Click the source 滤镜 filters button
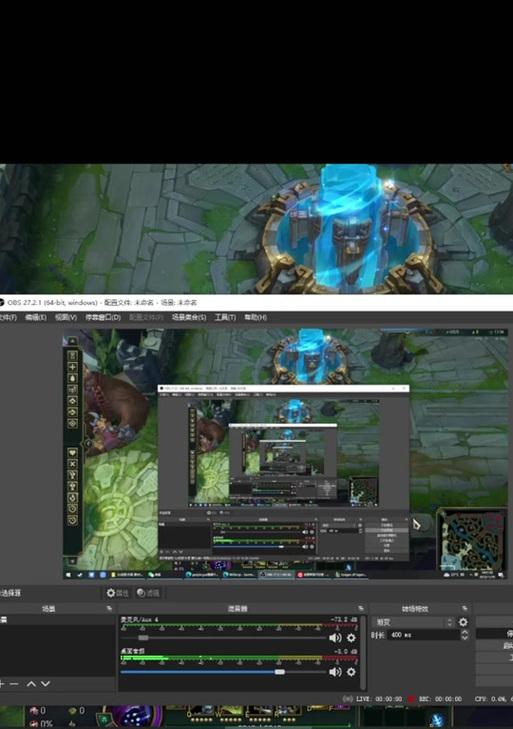This screenshot has height=729, width=513. (x=148, y=593)
